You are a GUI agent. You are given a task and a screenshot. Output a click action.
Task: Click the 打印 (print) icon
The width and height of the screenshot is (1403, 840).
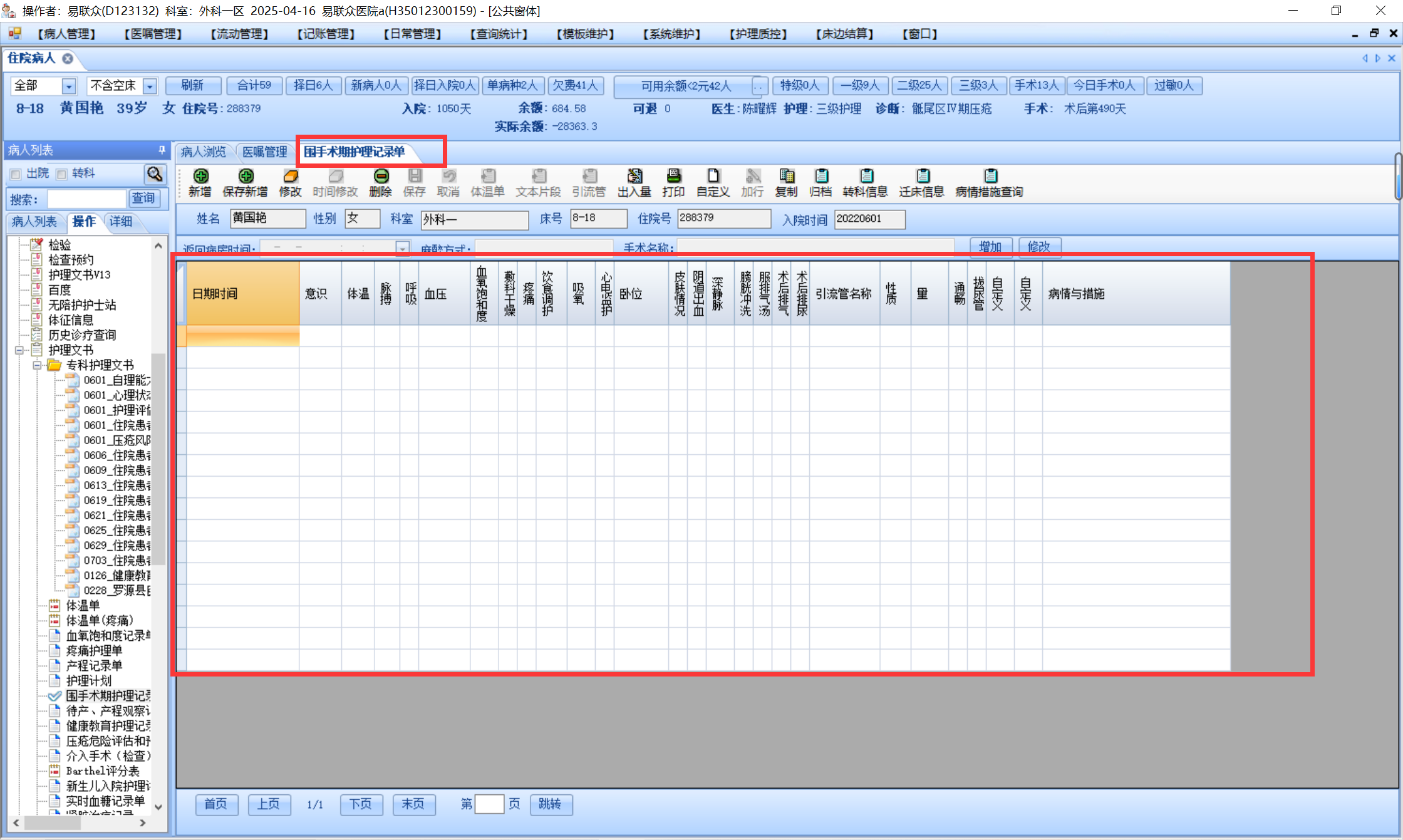coord(673,177)
